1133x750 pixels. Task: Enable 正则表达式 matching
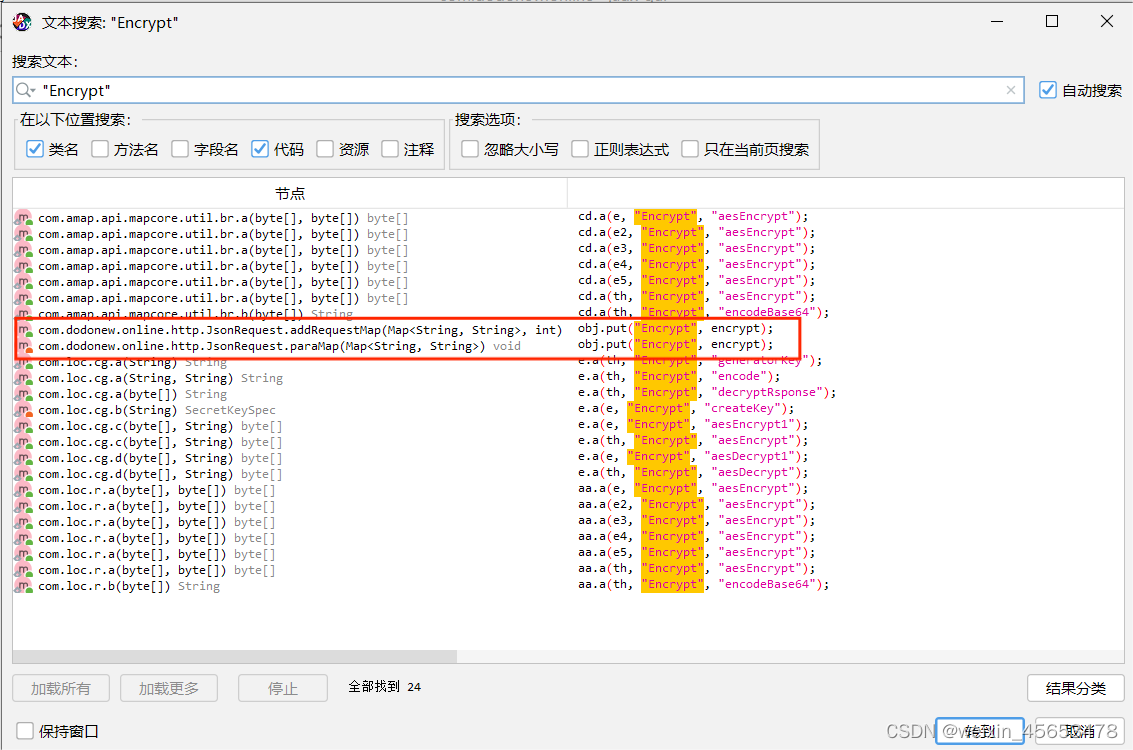coord(580,148)
